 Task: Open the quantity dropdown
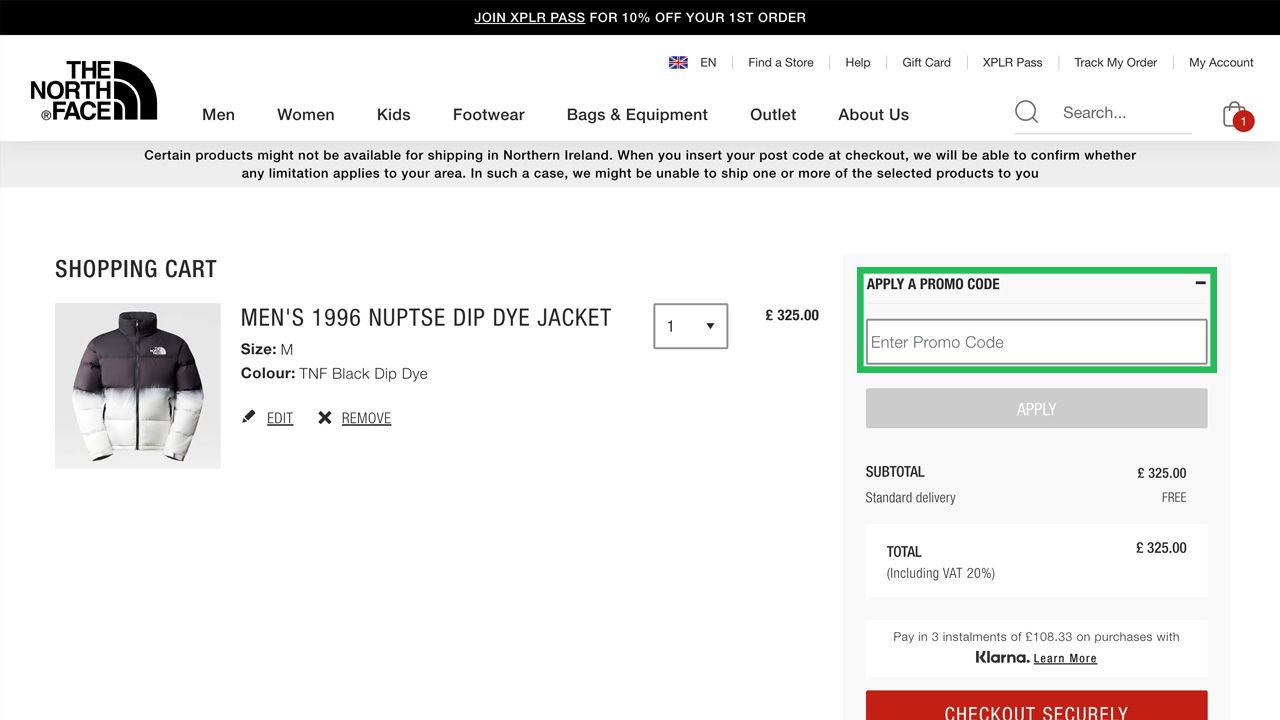coord(690,326)
